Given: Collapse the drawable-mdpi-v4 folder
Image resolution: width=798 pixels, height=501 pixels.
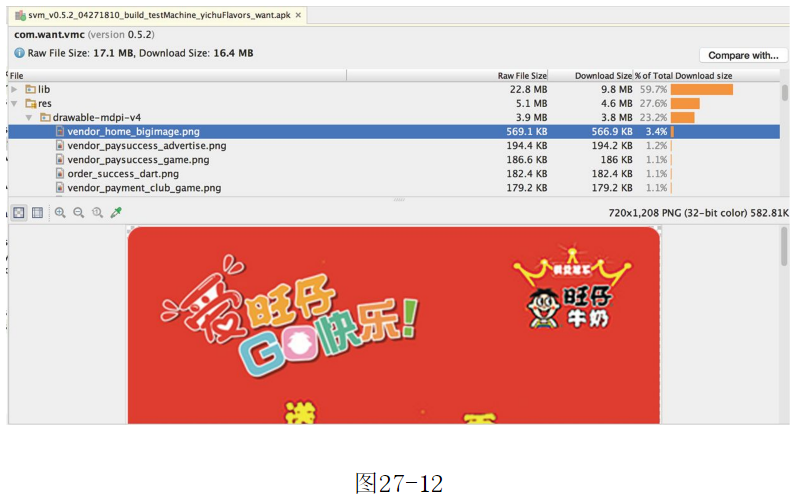Looking at the screenshot, I should pyautogui.click(x=29, y=117).
